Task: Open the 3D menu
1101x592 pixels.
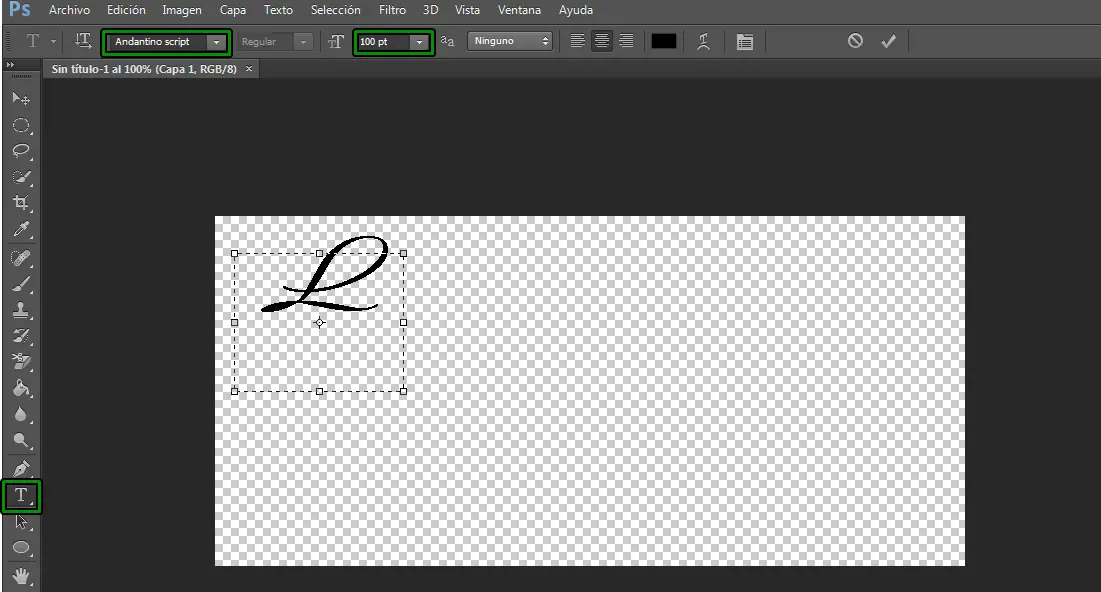Action: [x=430, y=10]
